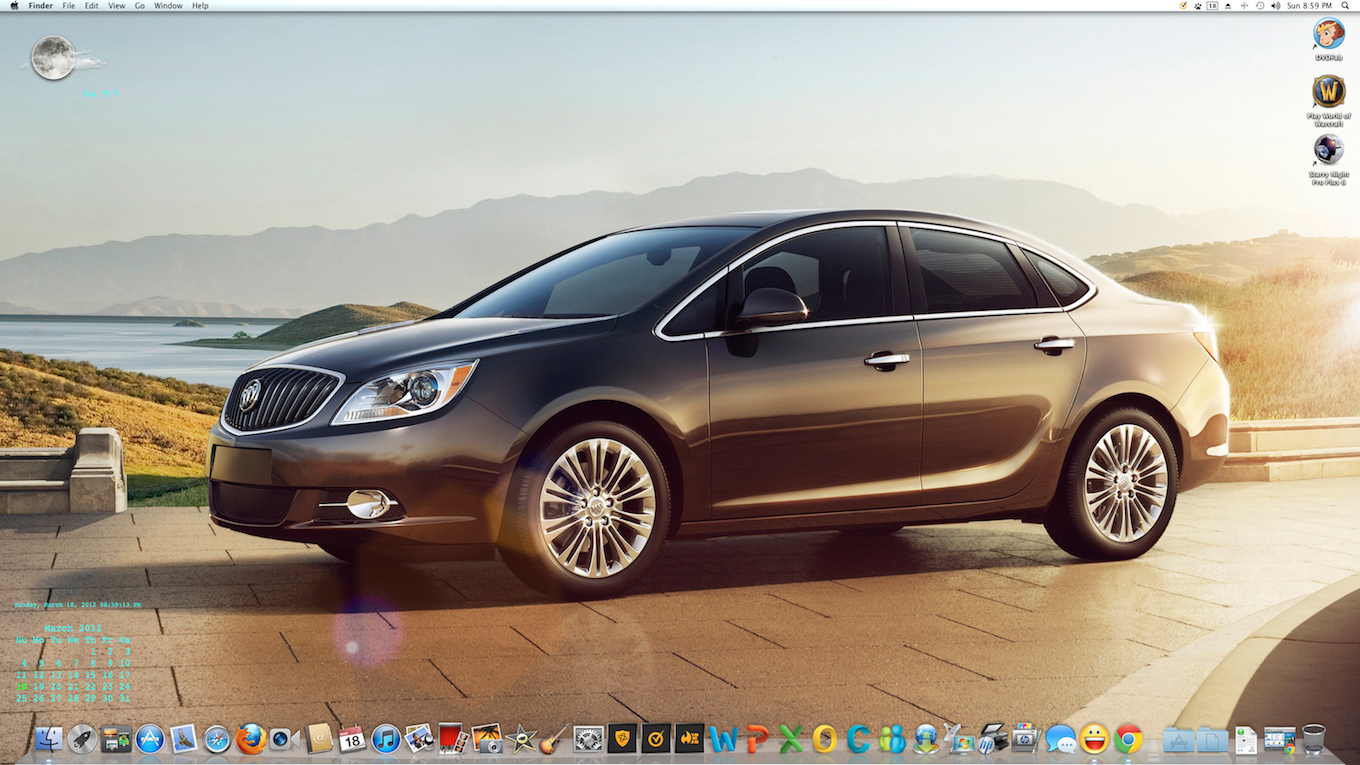
Task: Open Address Book in the Dock
Action: tap(318, 739)
